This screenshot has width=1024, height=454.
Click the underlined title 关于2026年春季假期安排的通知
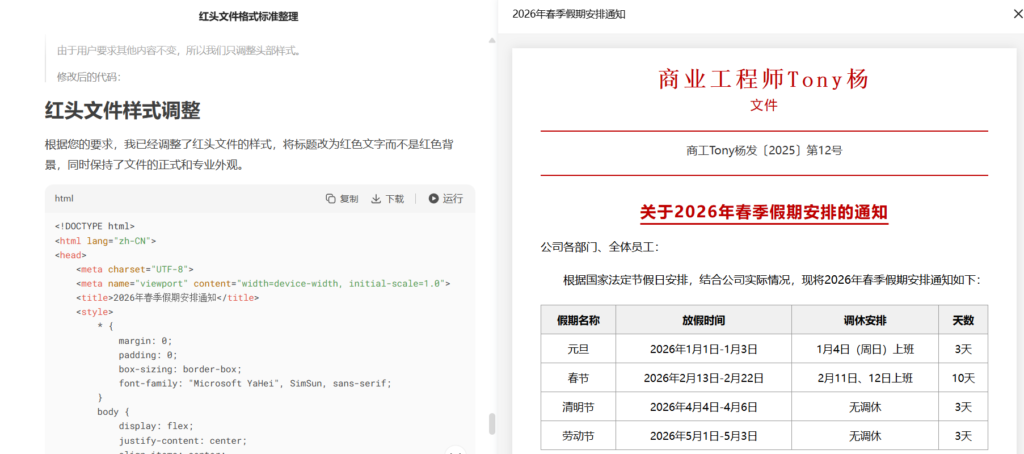(x=763, y=212)
